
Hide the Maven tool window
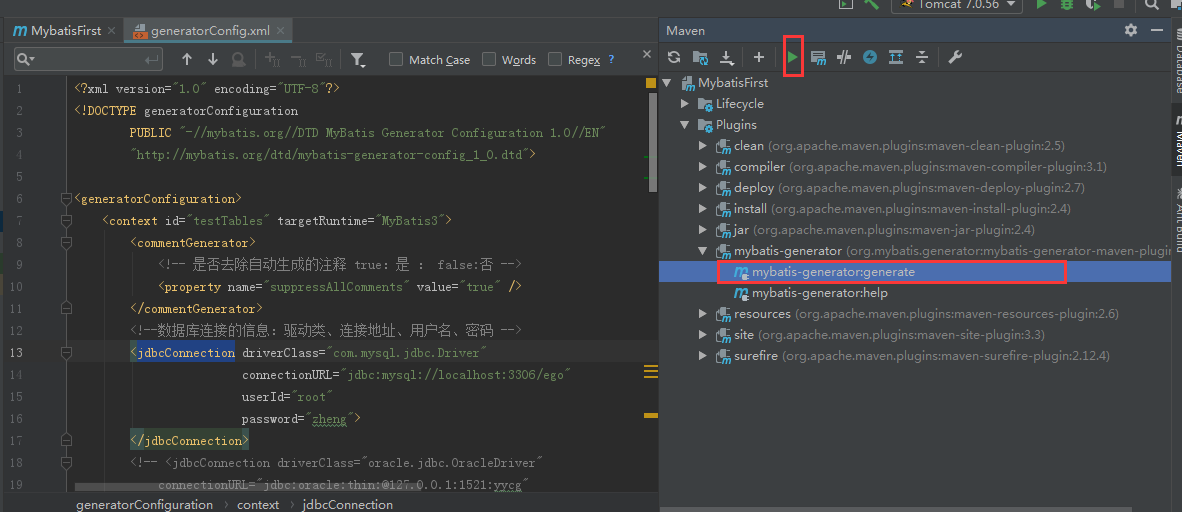coord(1156,30)
